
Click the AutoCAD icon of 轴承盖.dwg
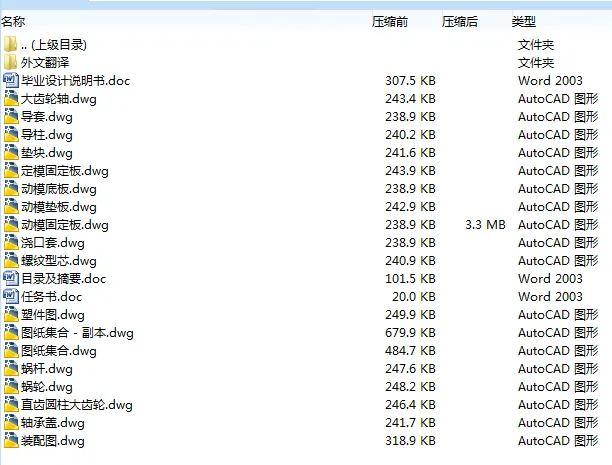point(11,422)
